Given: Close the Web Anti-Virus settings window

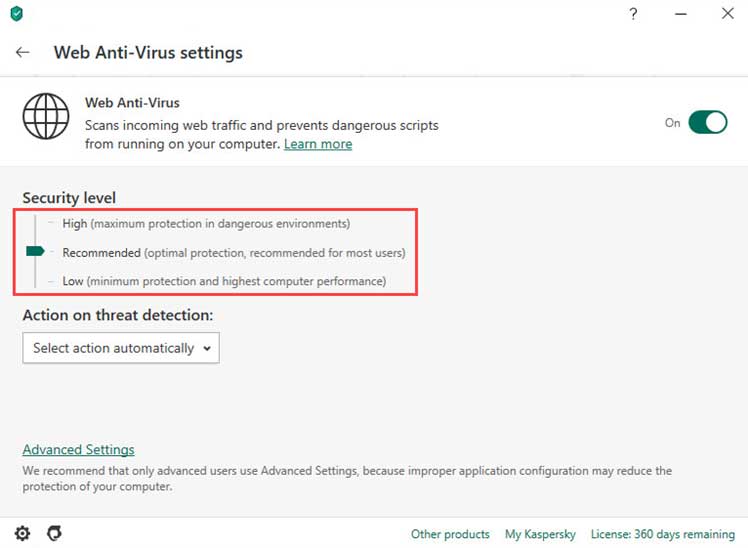Looking at the screenshot, I should [x=727, y=13].
